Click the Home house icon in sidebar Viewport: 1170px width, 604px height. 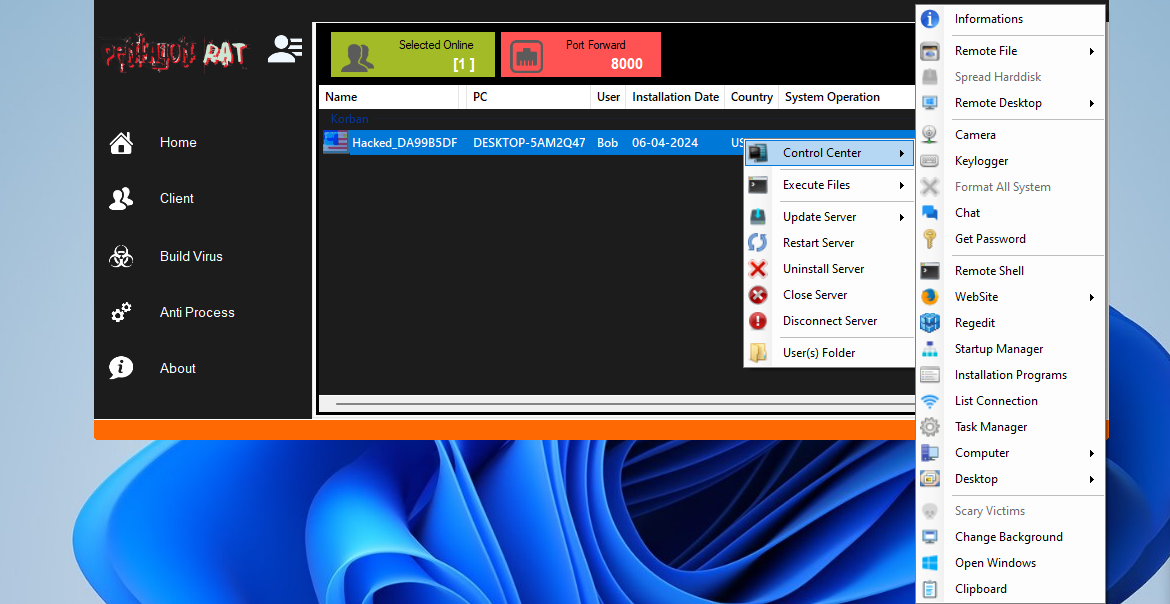point(121,143)
